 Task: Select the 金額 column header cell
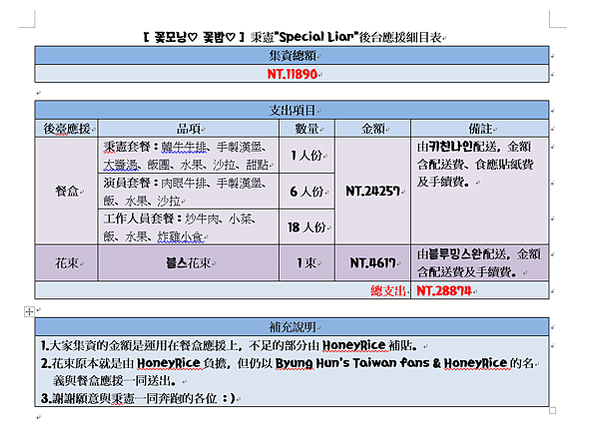click(x=373, y=129)
